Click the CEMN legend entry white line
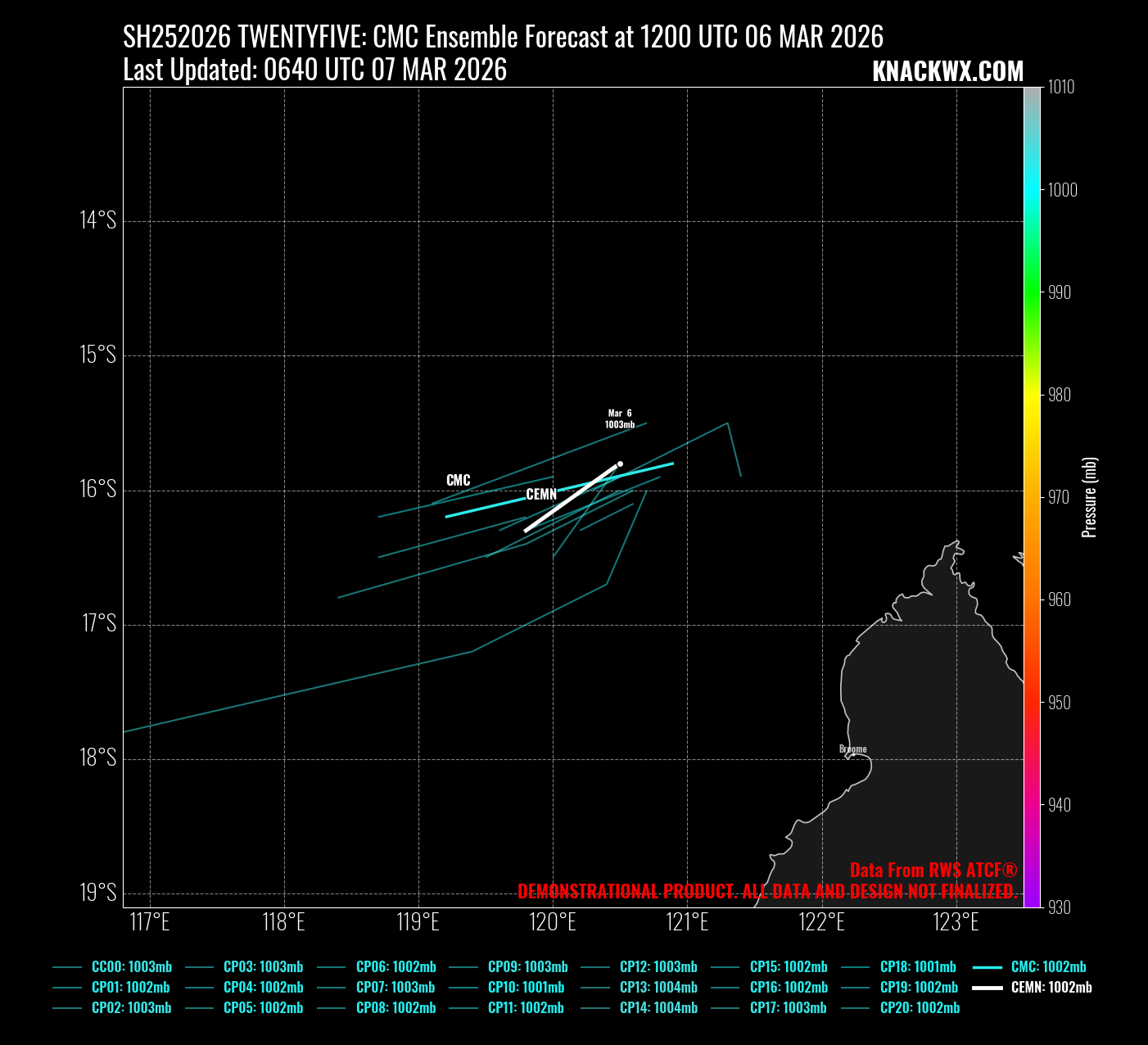This screenshot has height=1045, width=1148. (x=988, y=988)
